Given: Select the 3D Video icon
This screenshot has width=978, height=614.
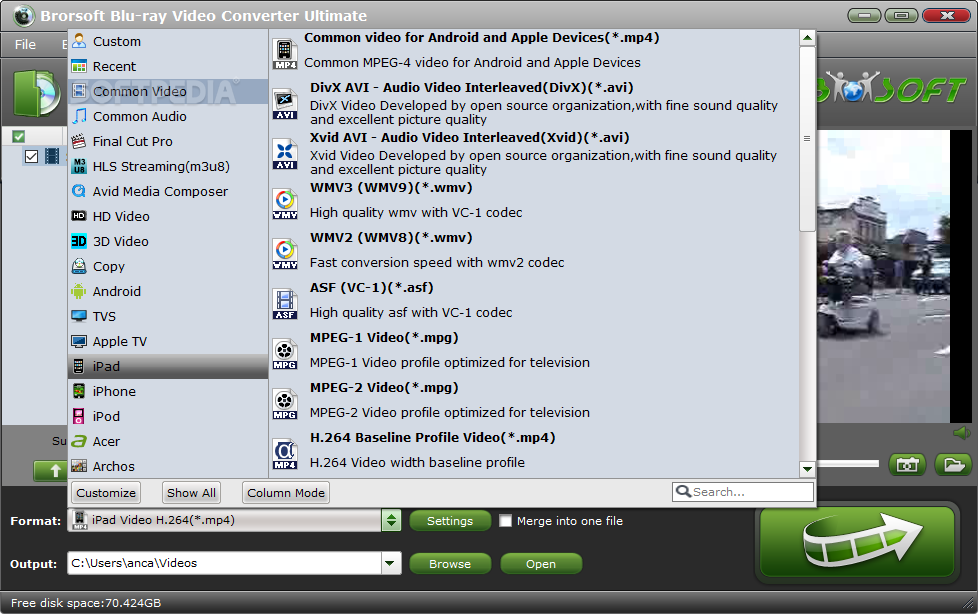Looking at the screenshot, I should (79, 241).
